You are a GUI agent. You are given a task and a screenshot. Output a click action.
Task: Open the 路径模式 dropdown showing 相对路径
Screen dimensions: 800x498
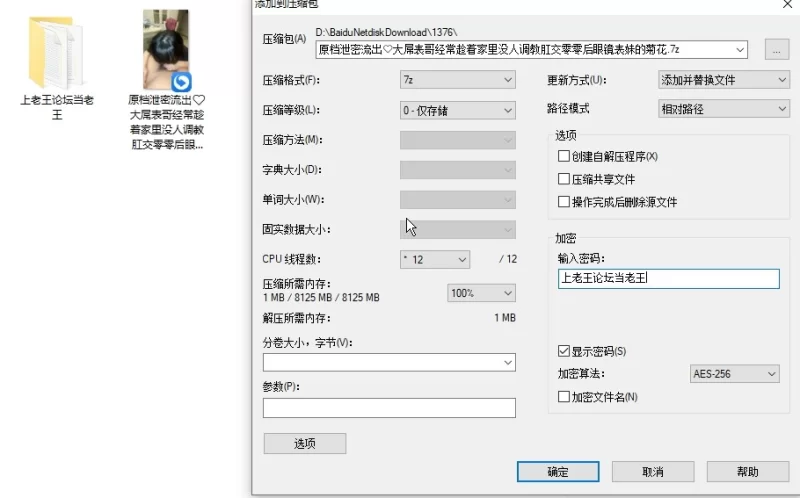(723, 109)
